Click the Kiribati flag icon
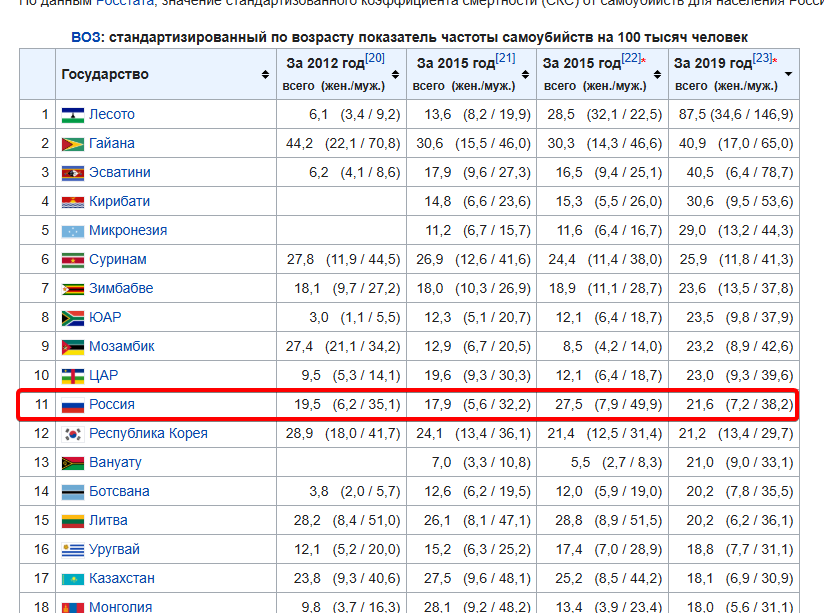Image resolution: width=824 pixels, height=613 pixels. pyautogui.click(x=72, y=201)
